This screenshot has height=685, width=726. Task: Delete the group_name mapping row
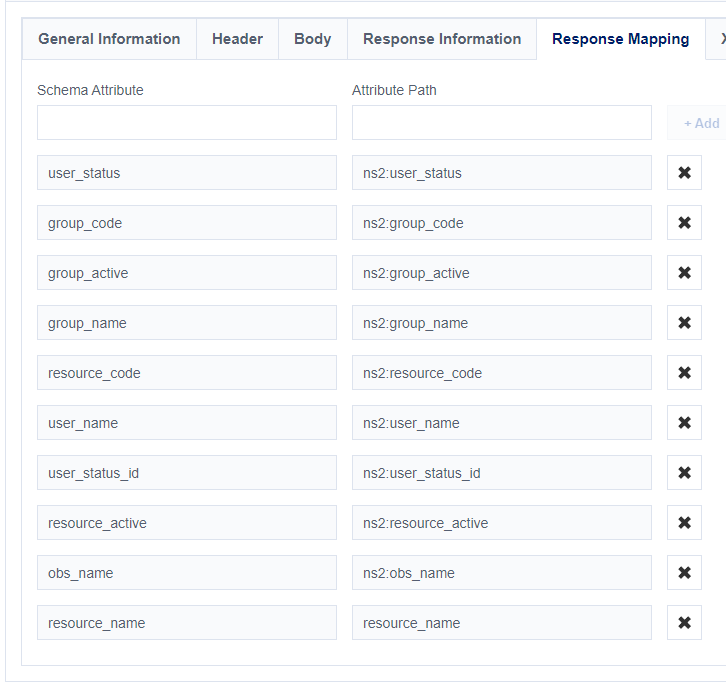click(684, 323)
